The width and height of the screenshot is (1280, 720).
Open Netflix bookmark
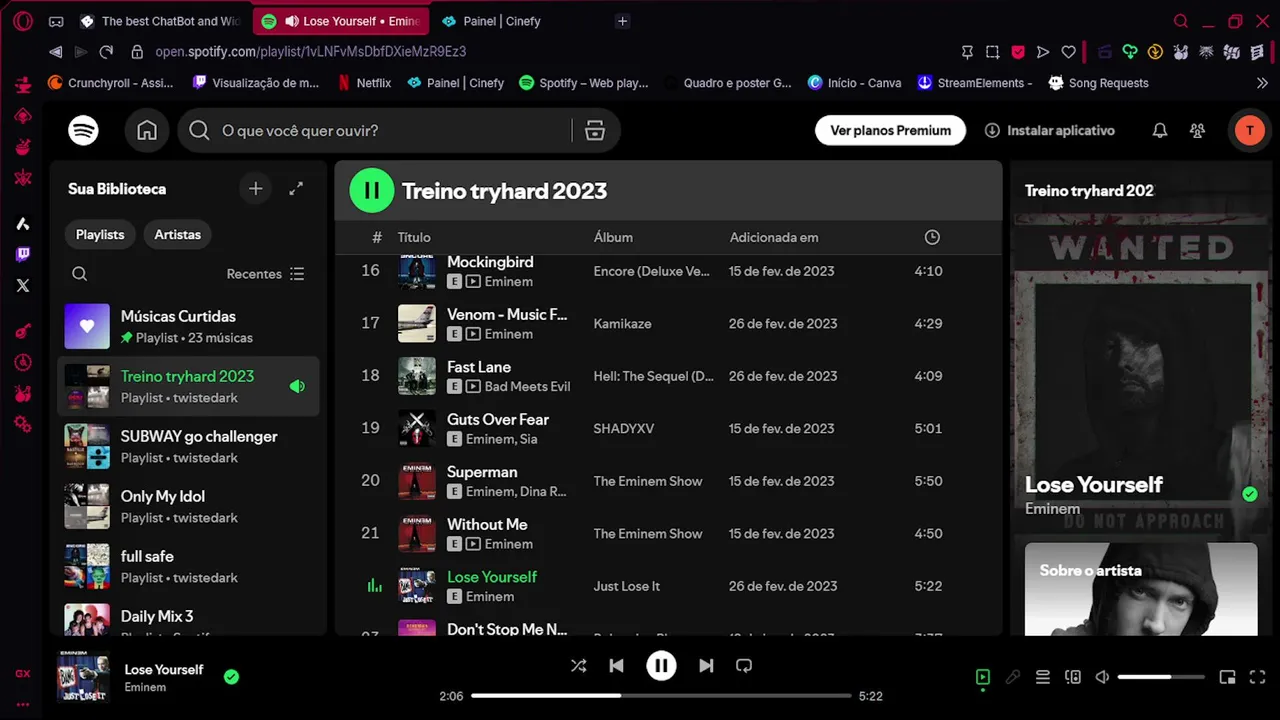pyautogui.click(x=365, y=83)
